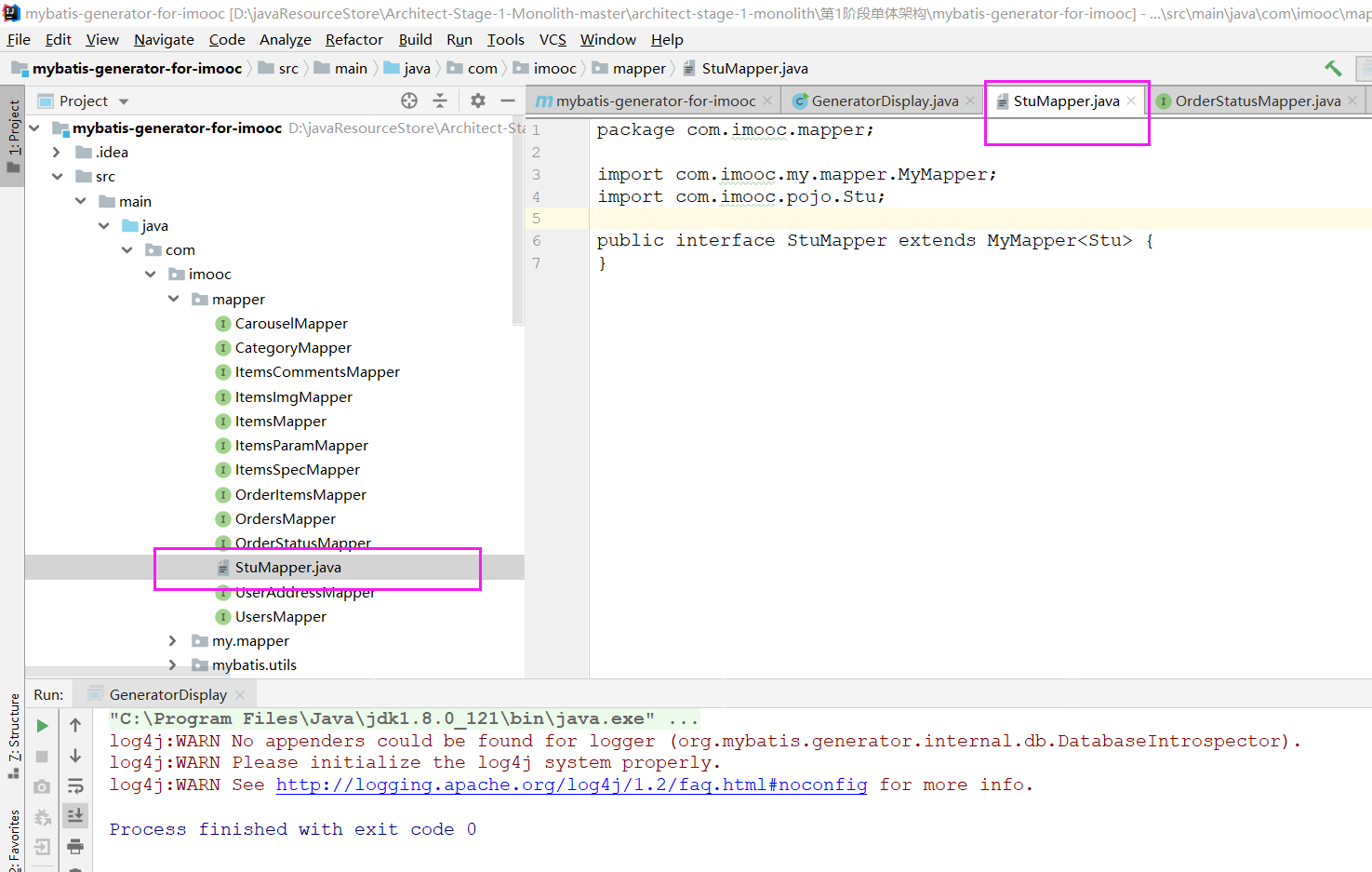This screenshot has width=1372, height=872.
Task: Open the Project view dropdown arrow
Action: tap(124, 101)
